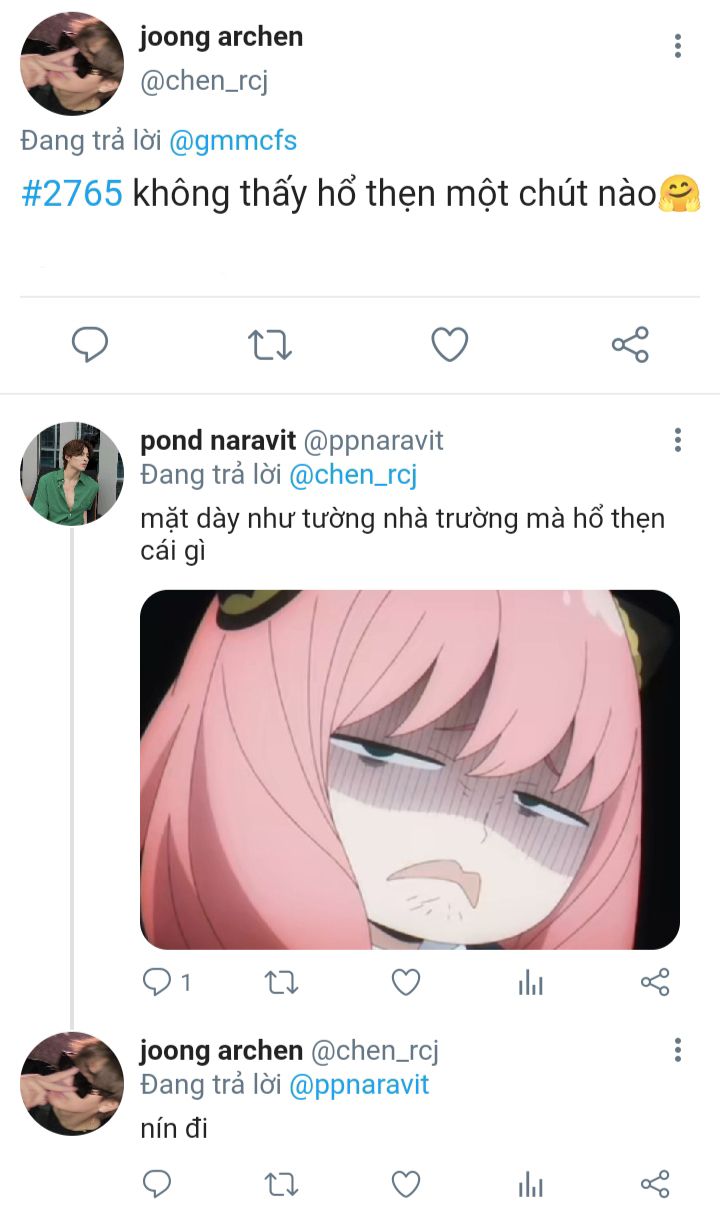Screen dimensions: 720x1215
Task: Reply to the 'nín đi' tweet
Action: (x=157, y=1185)
